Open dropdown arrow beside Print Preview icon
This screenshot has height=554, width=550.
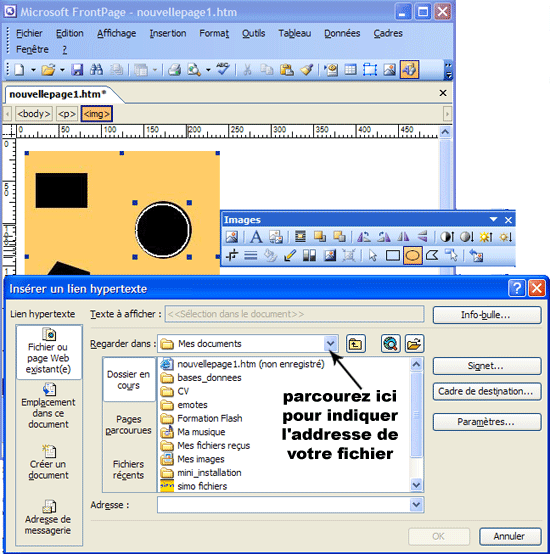point(208,70)
